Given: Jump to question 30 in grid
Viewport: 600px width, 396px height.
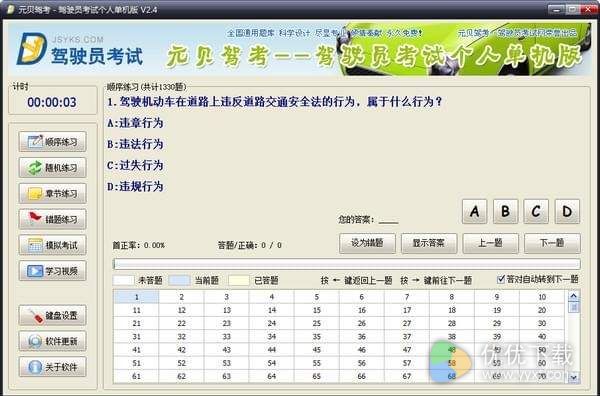Looking at the screenshot, I should point(542,323).
